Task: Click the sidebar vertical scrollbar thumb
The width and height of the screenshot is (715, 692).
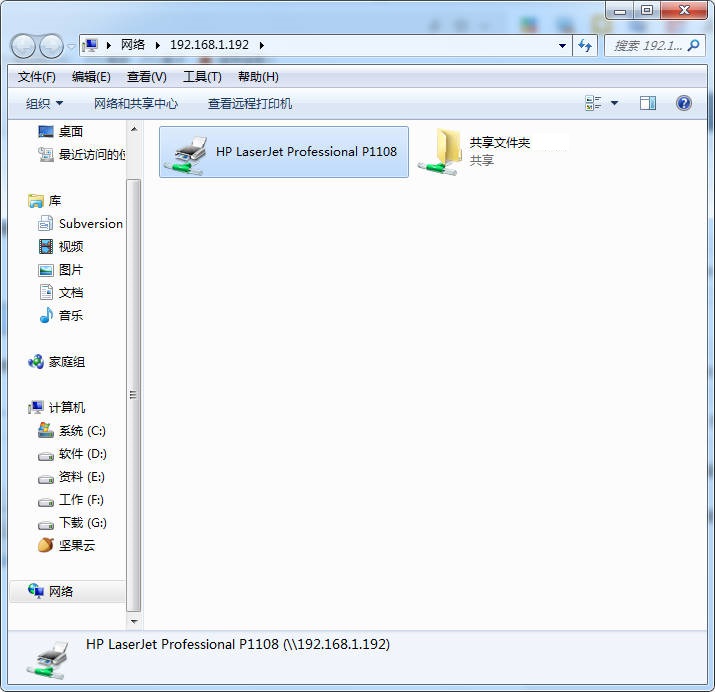Action: [x=133, y=395]
